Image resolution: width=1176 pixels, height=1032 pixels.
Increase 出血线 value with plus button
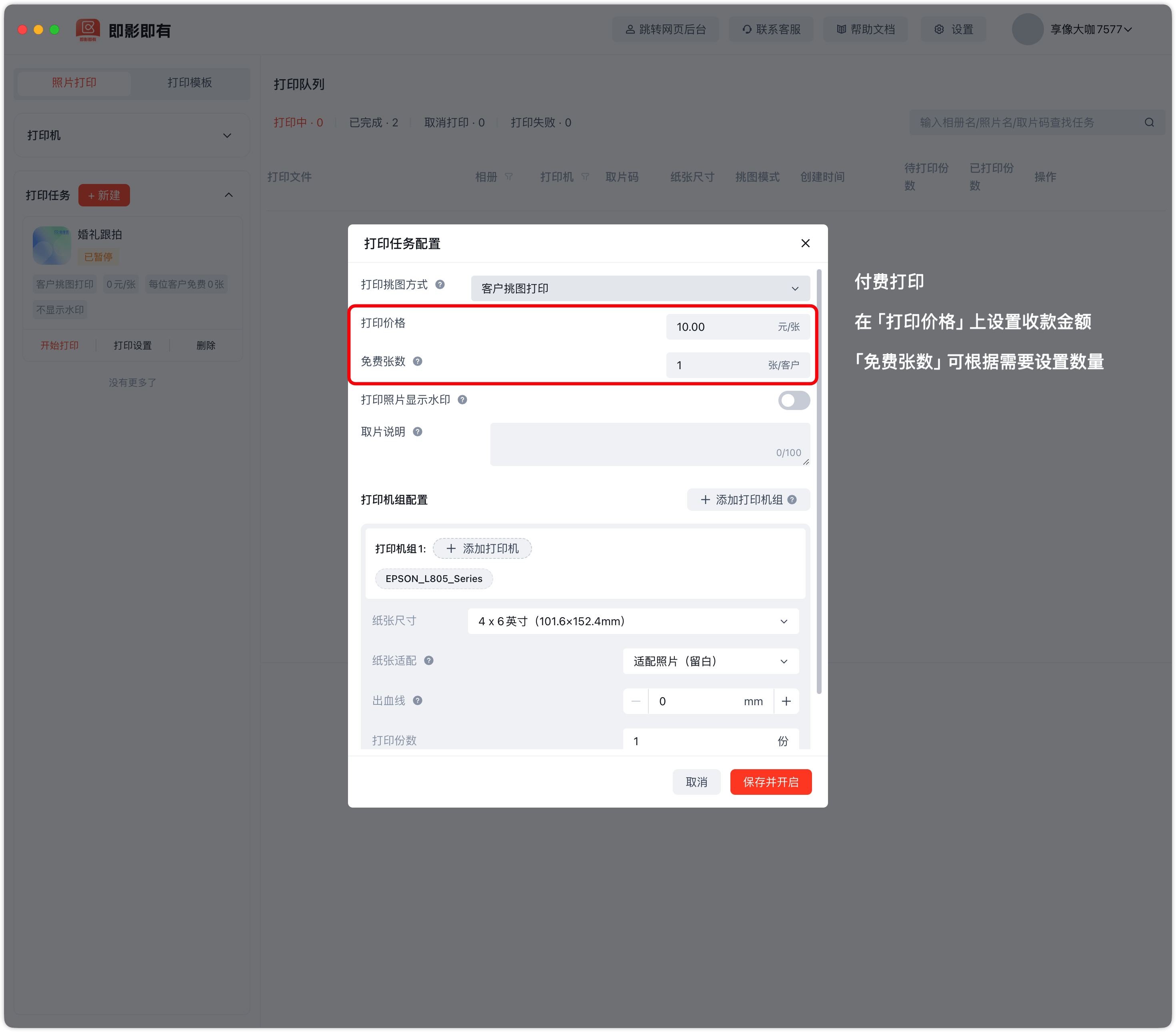click(786, 701)
